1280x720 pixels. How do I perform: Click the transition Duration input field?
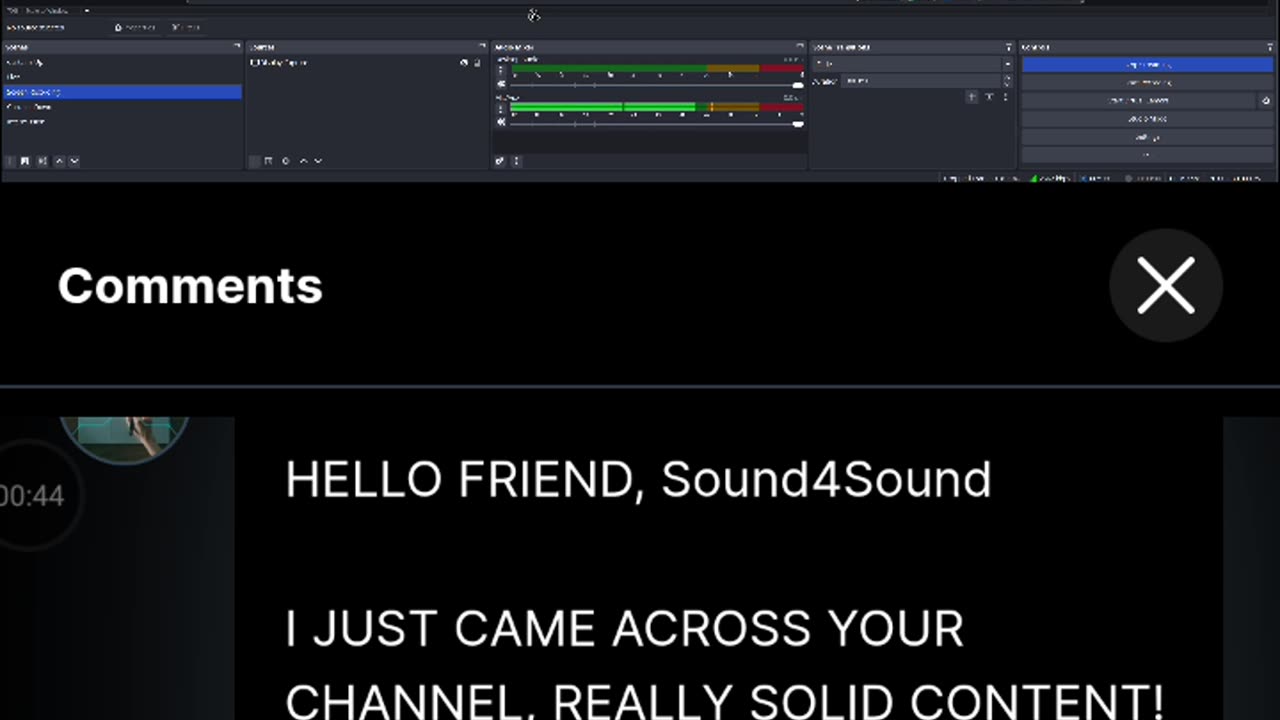click(x=920, y=81)
